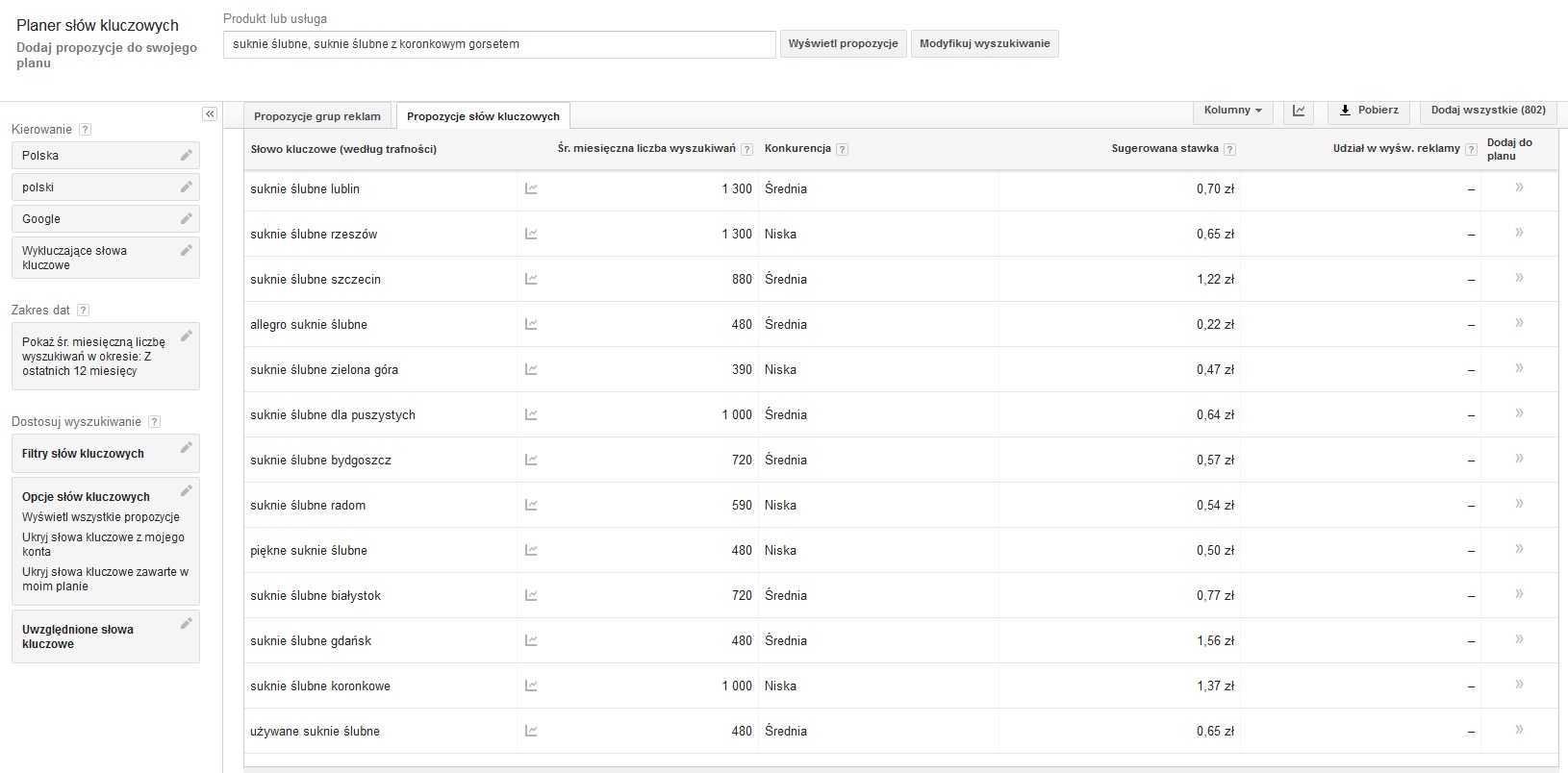The image size is (1568, 773).
Task: Click the Wyświetl propozycje button
Action: pyautogui.click(x=843, y=44)
